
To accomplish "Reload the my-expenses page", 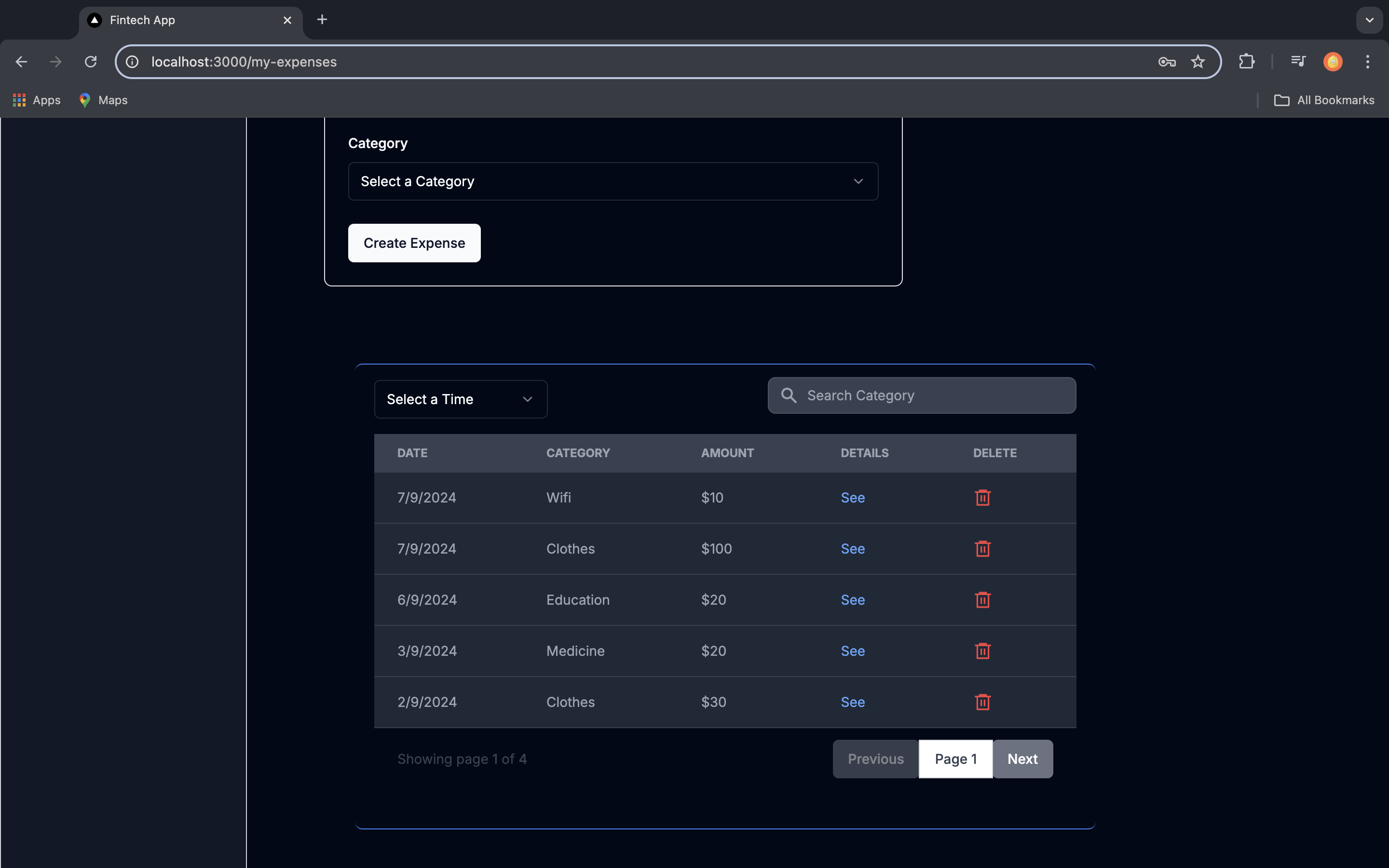I will 91,61.
